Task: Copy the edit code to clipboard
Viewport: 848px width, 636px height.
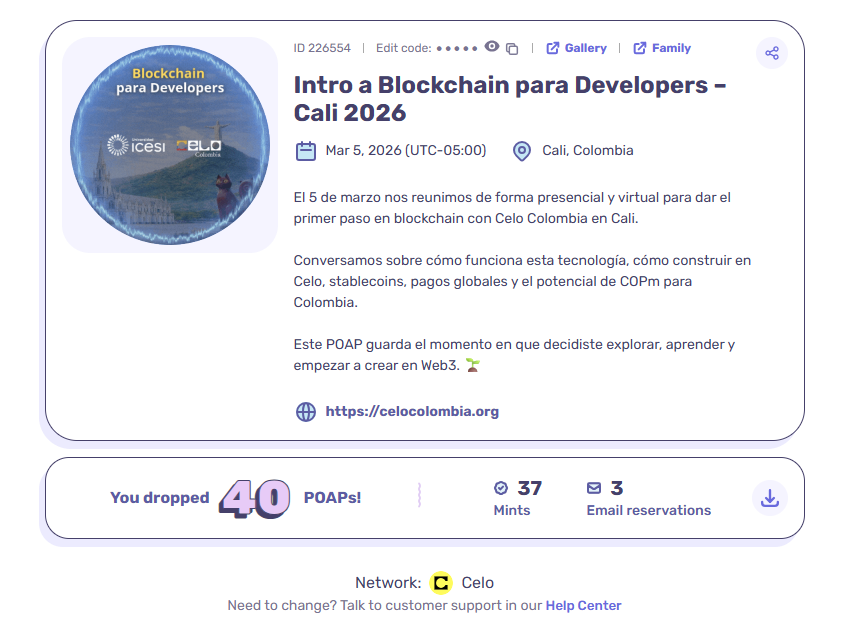Action: pyautogui.click(x=512, y=49)
